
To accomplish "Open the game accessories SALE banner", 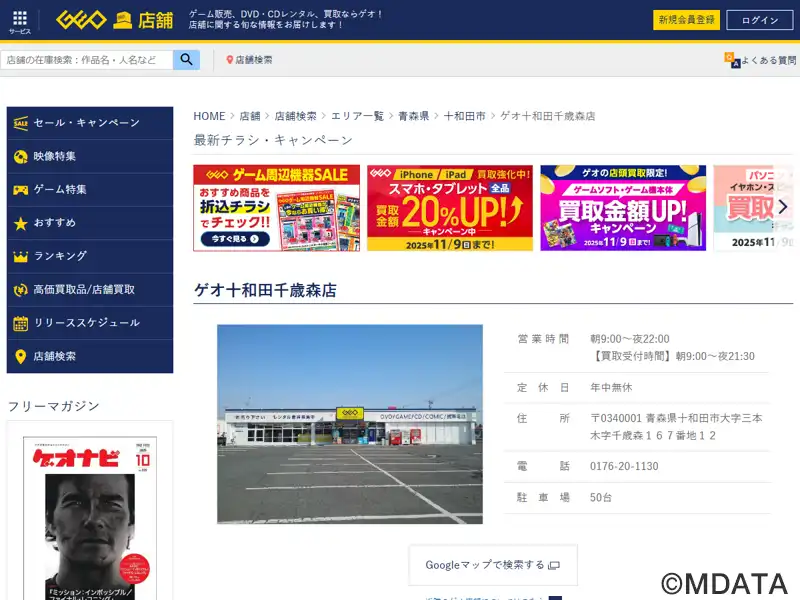I will point(276,208).
